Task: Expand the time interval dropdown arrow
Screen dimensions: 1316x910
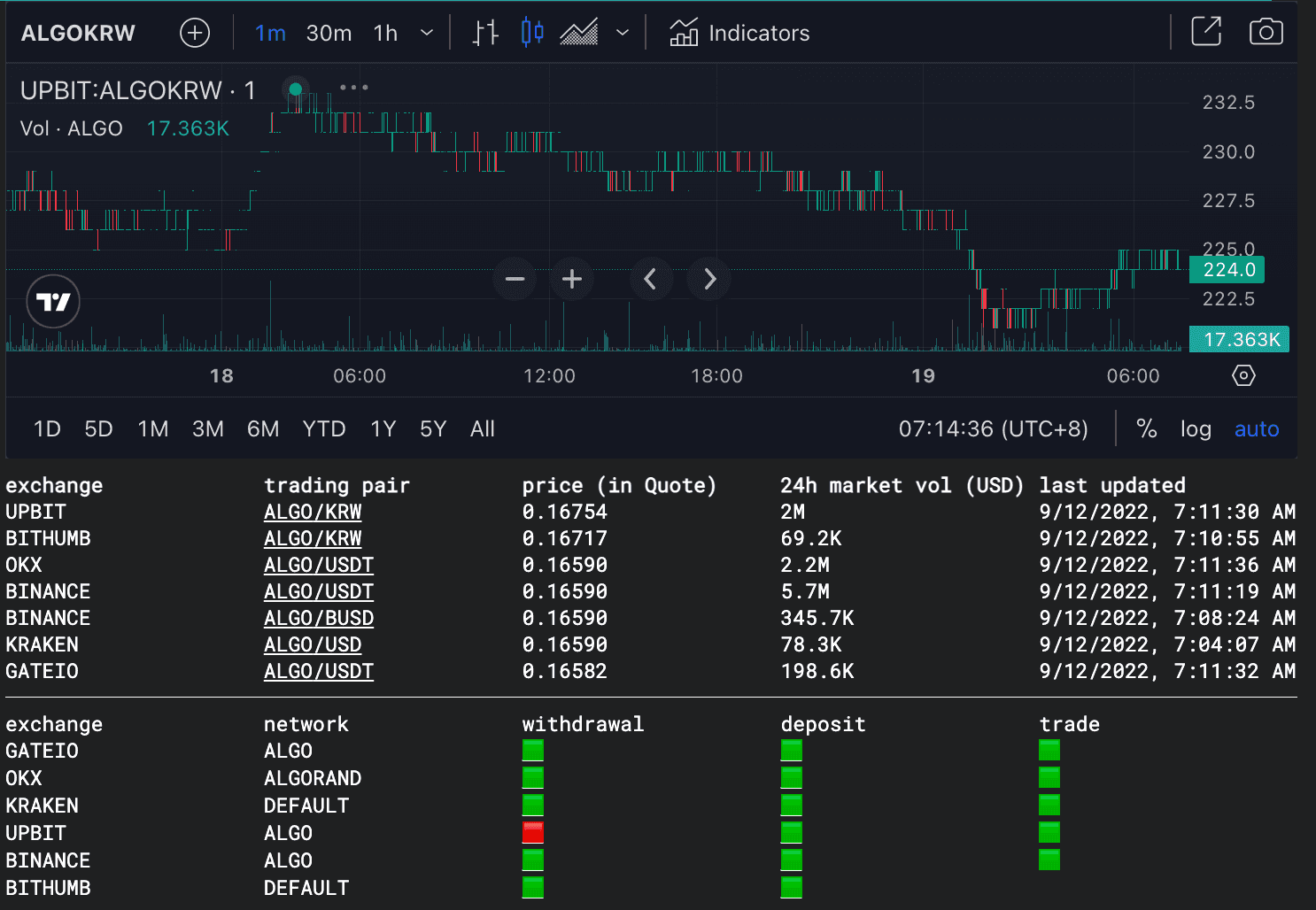Action: pyautogui.click(x=427, y=33)
